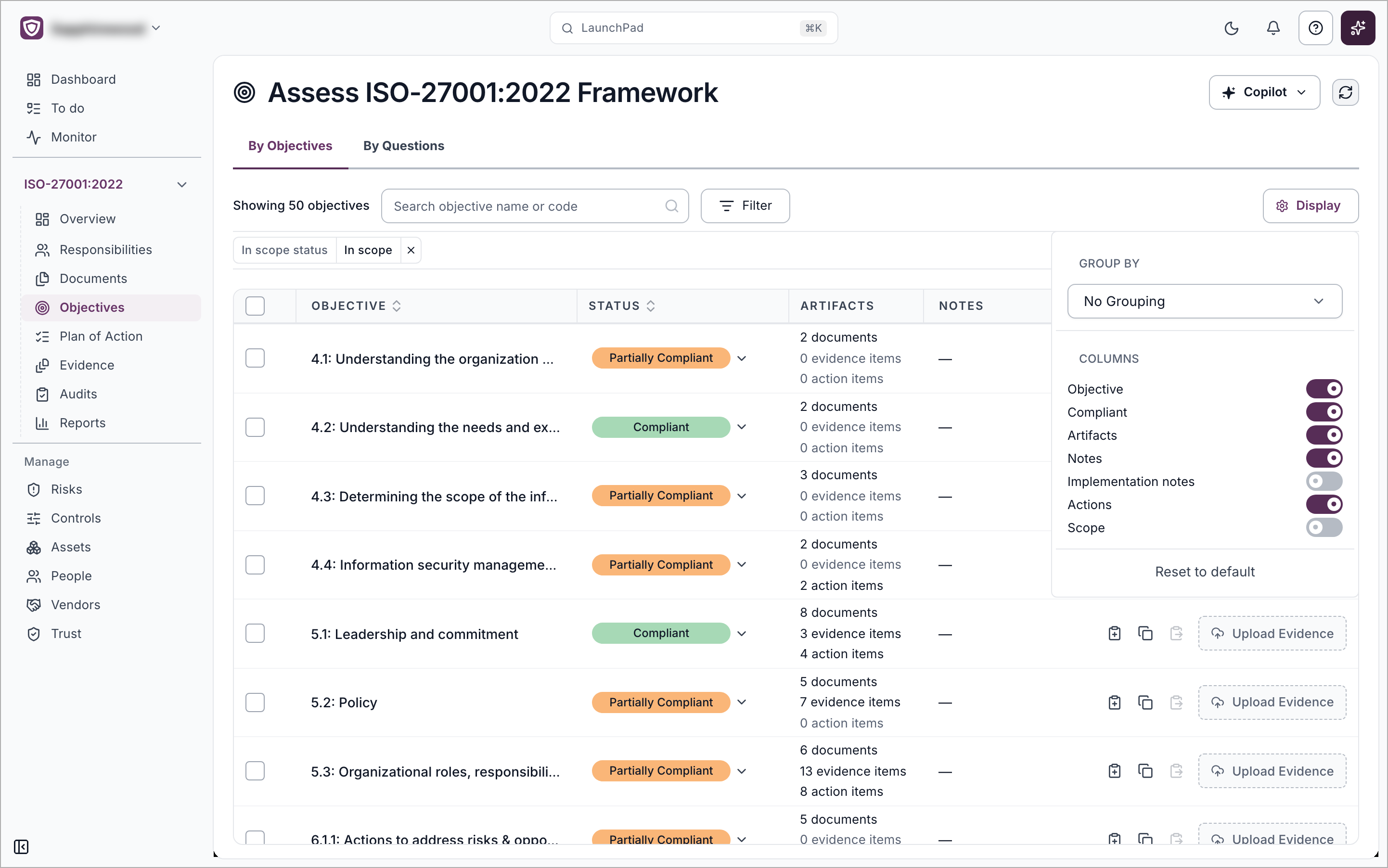Click the search magnifier in objective search box

[x=671, y=206]
